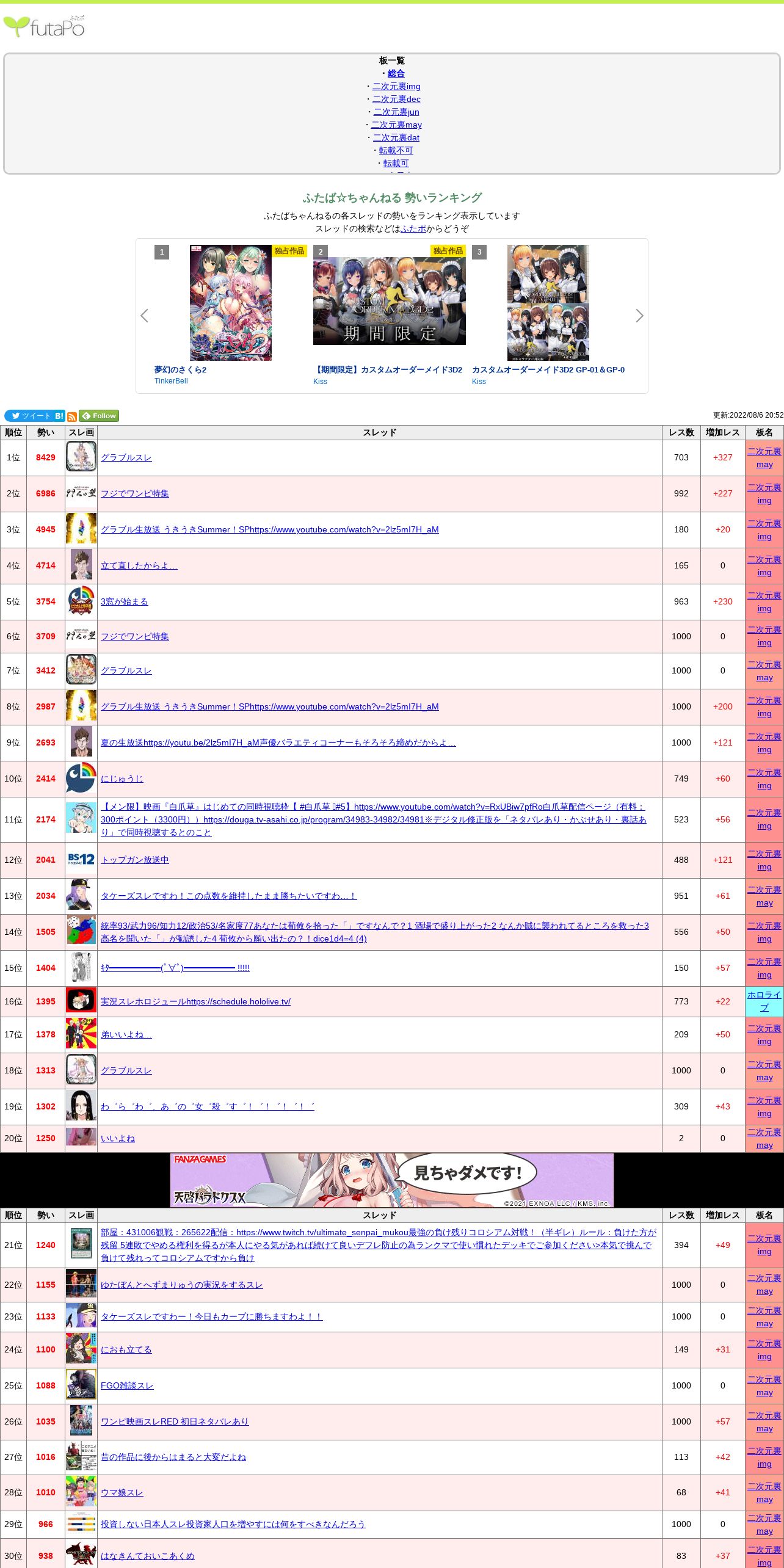Select 二次元裏jun in the board list

pyautogui.click(x=396, y=112)
